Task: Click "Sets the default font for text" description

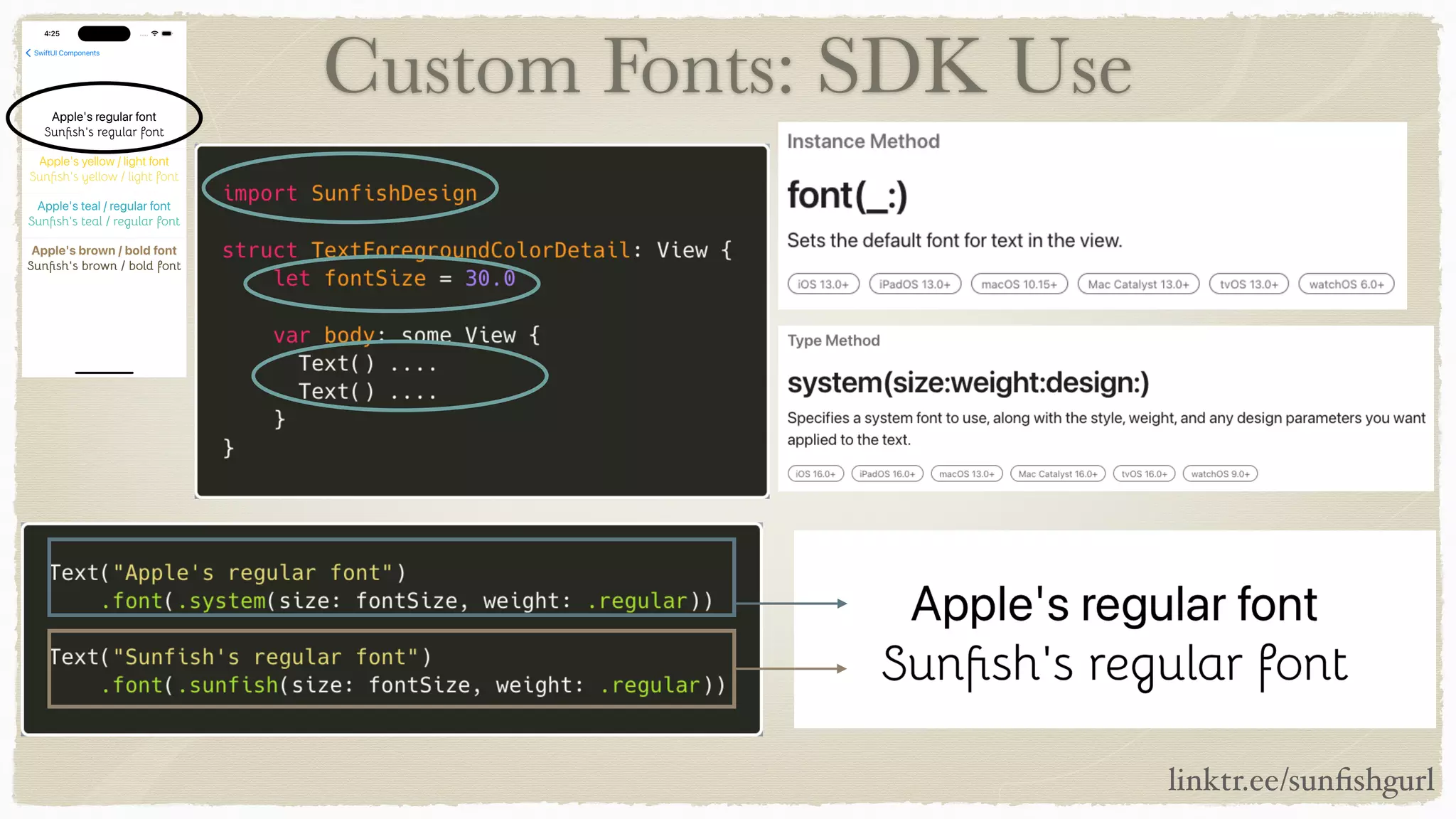Action: [955, 241]
